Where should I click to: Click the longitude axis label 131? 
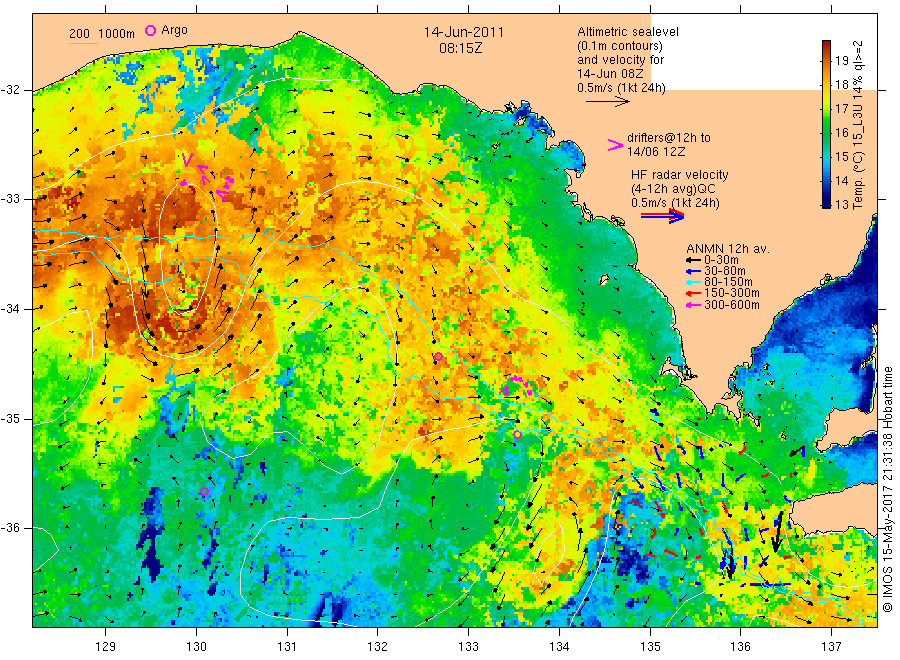click(287, 647)
